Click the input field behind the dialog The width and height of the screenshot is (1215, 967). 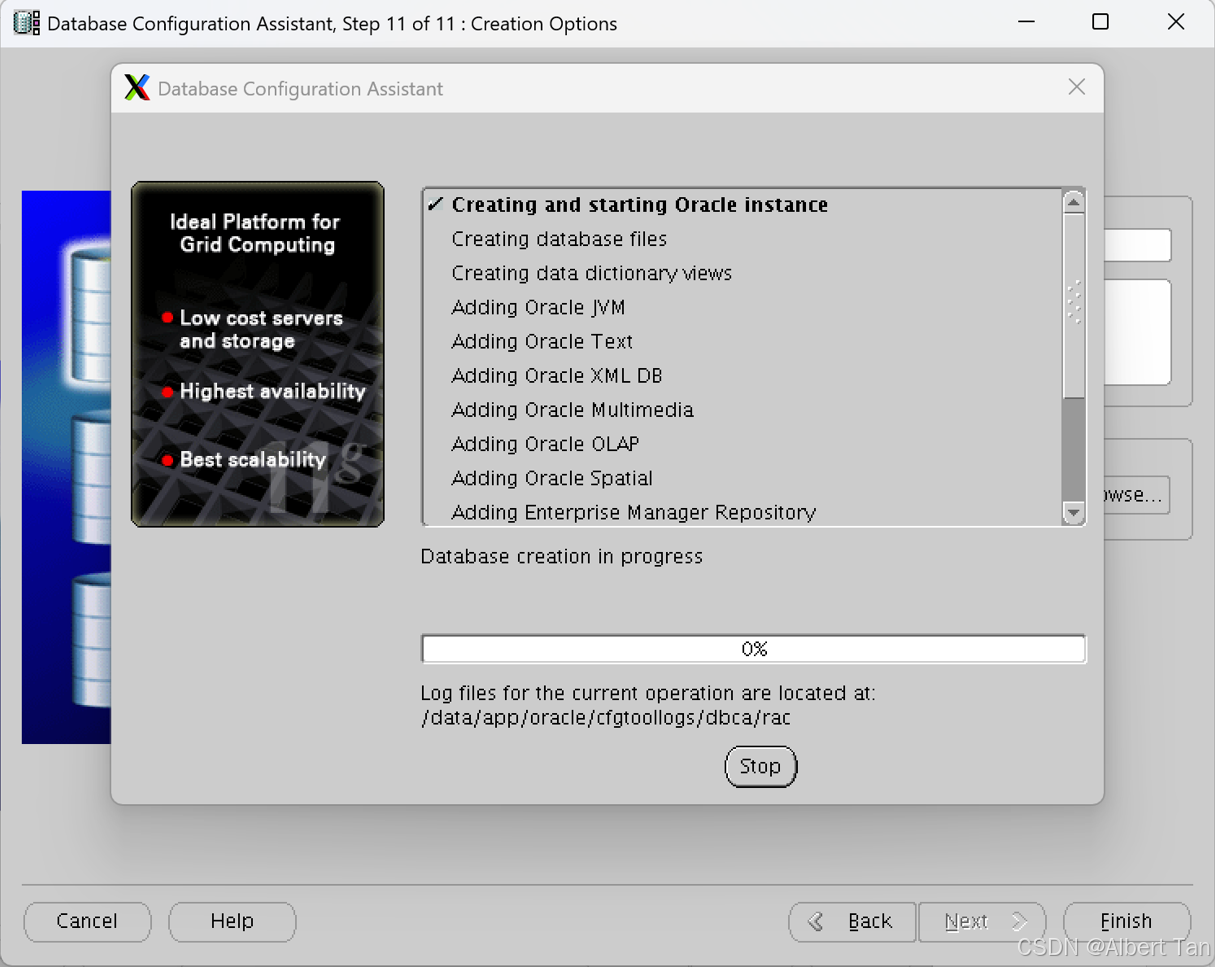(1137, 245)
